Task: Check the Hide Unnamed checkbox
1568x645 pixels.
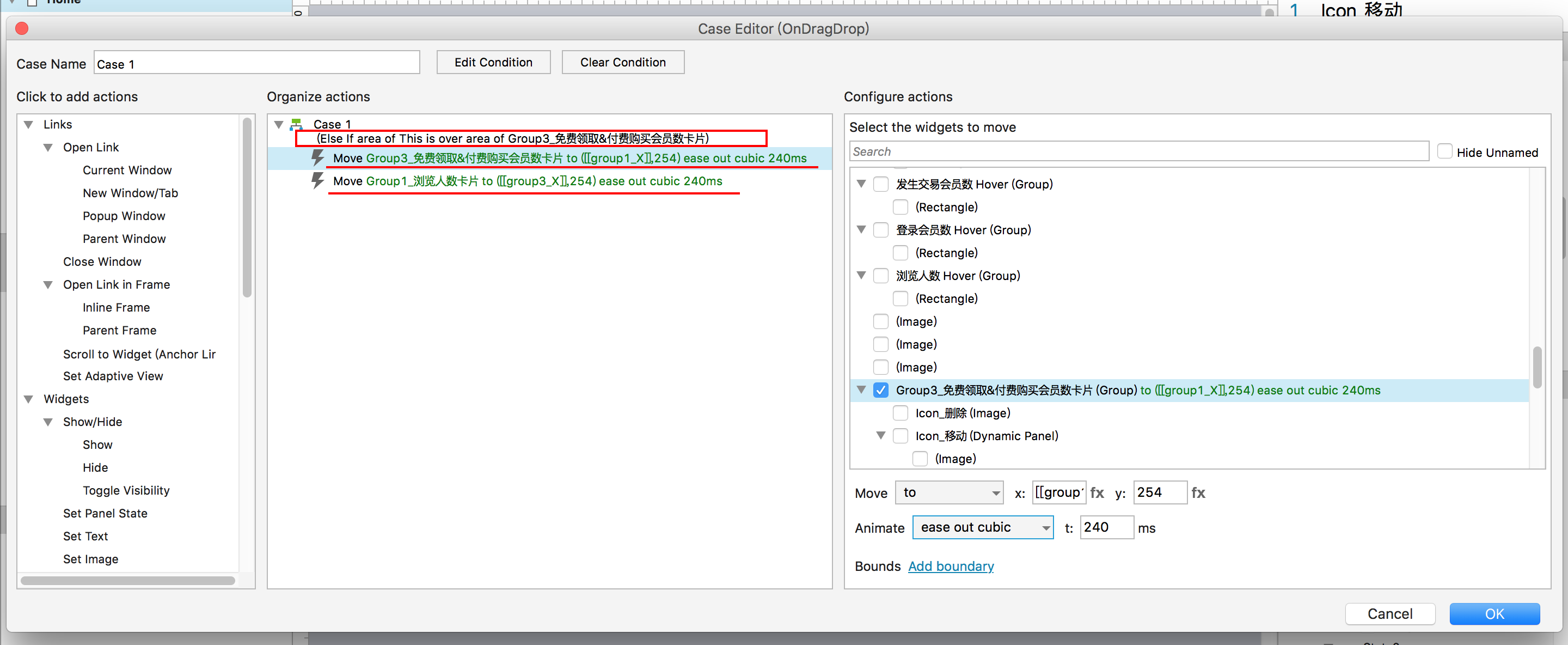Action: point(1444,151)
